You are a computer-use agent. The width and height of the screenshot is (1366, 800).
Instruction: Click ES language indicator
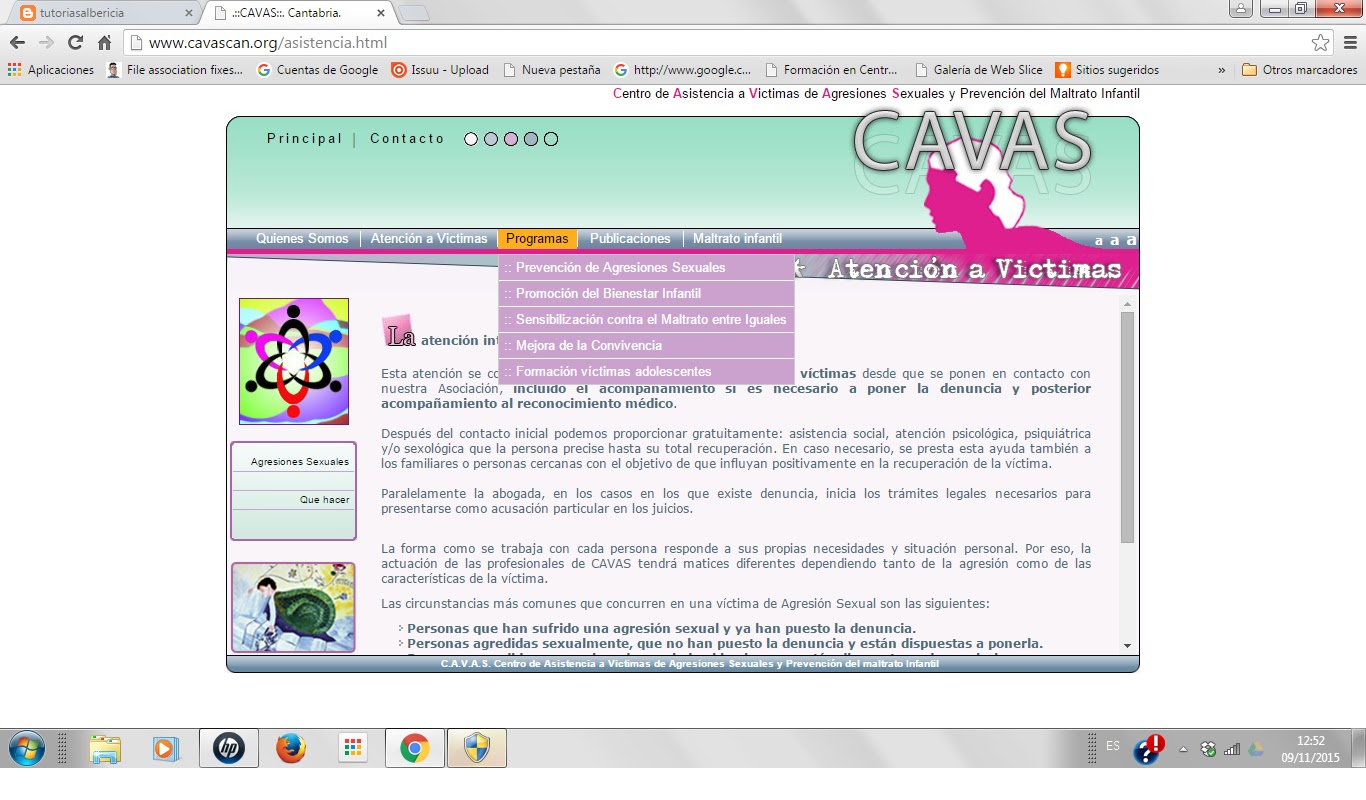(1113, 746)
